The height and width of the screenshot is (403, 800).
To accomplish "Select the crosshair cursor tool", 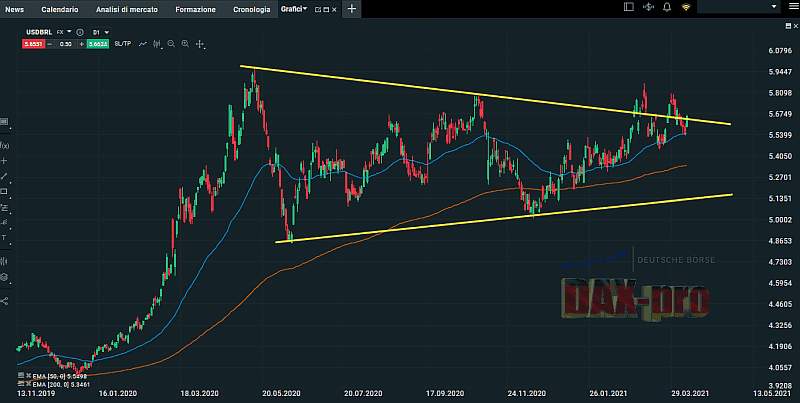I will coord(200,44).
